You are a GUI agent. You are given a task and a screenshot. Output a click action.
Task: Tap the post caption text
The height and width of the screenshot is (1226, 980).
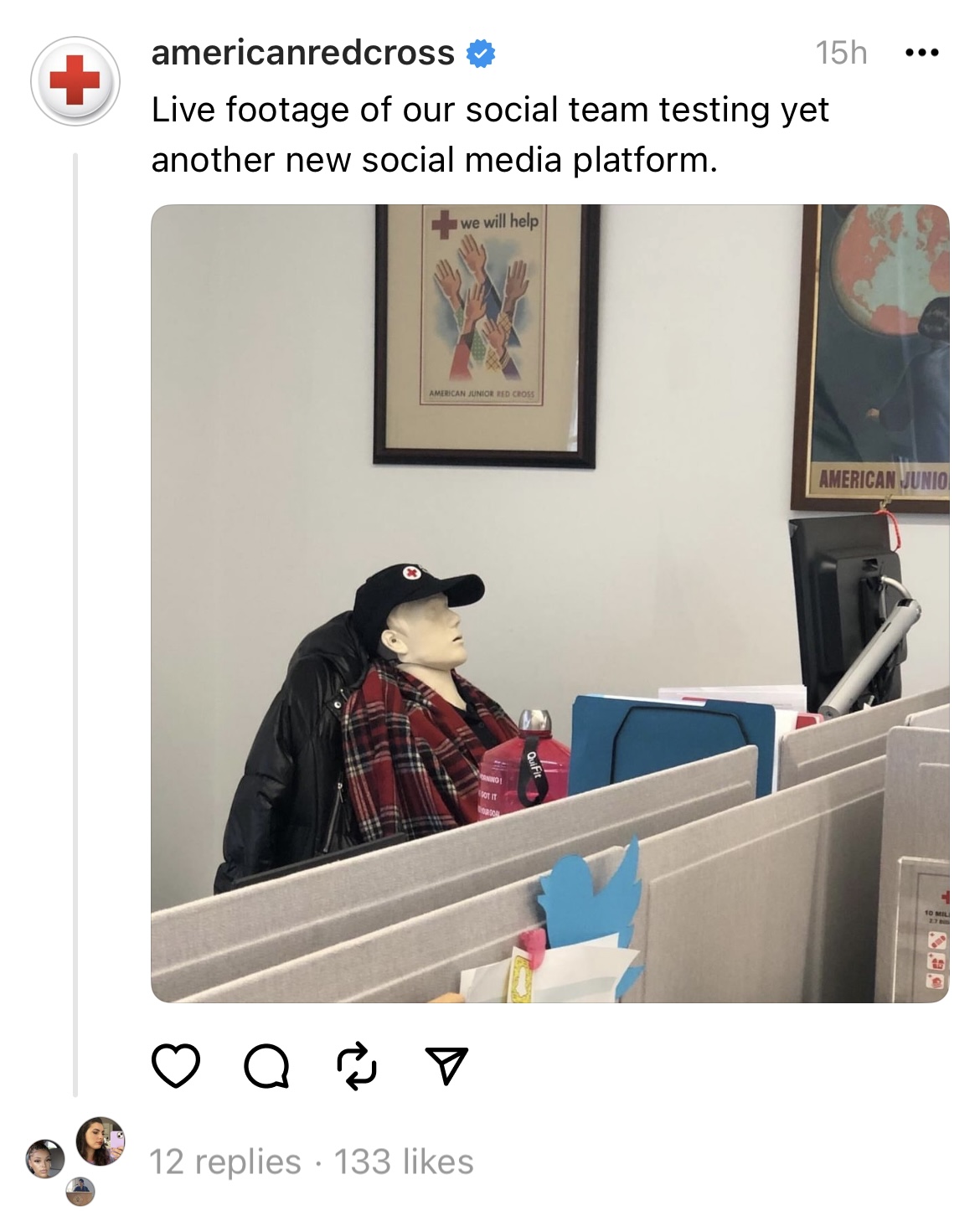pos(490,134)
